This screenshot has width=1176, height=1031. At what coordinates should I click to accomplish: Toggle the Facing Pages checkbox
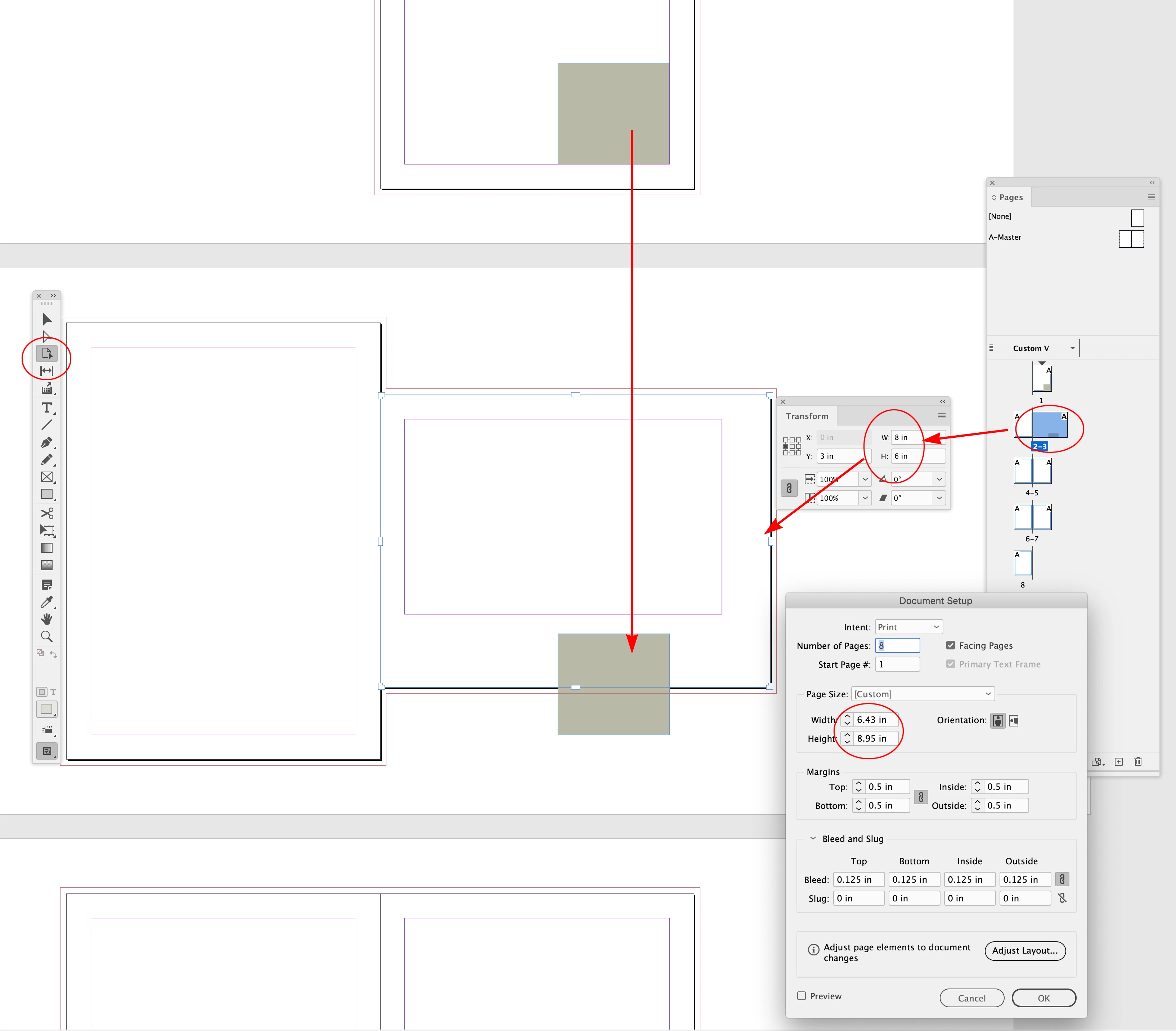pyautogui.click(x=951, y=645)
